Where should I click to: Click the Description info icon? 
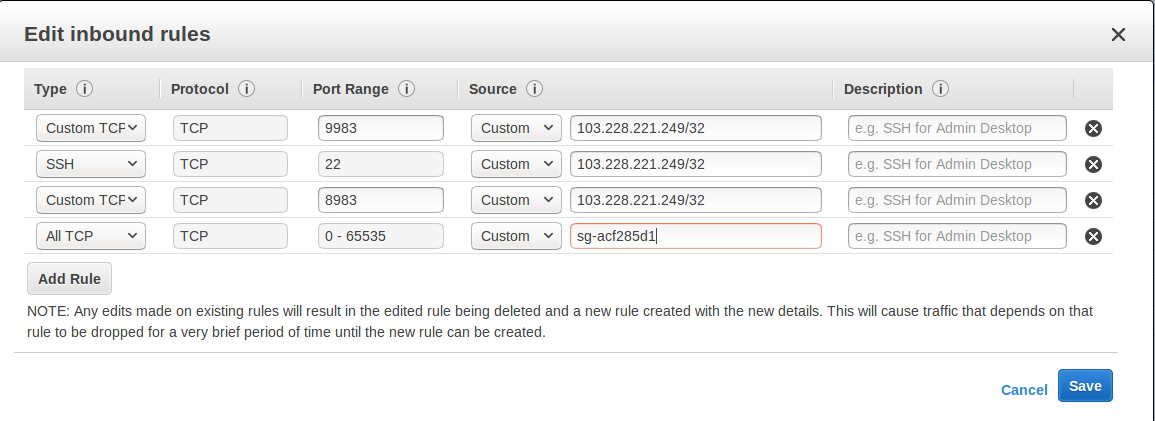940,89
